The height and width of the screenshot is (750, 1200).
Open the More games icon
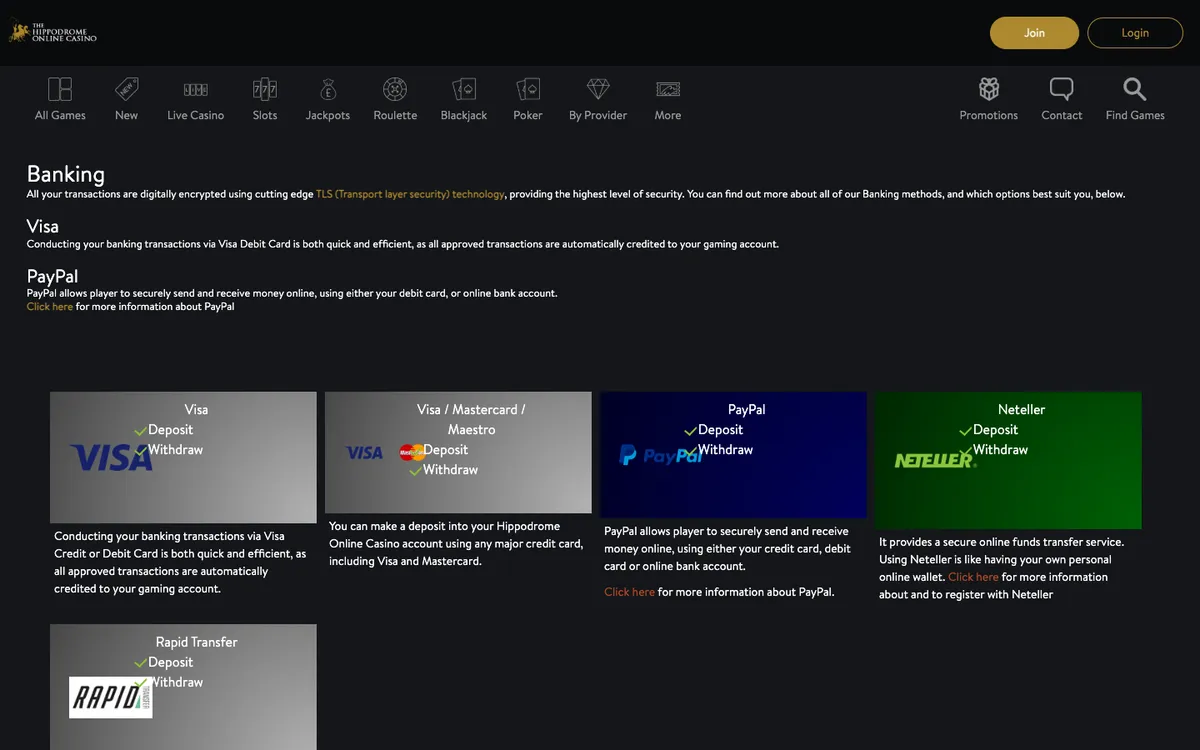click(668, 89)
